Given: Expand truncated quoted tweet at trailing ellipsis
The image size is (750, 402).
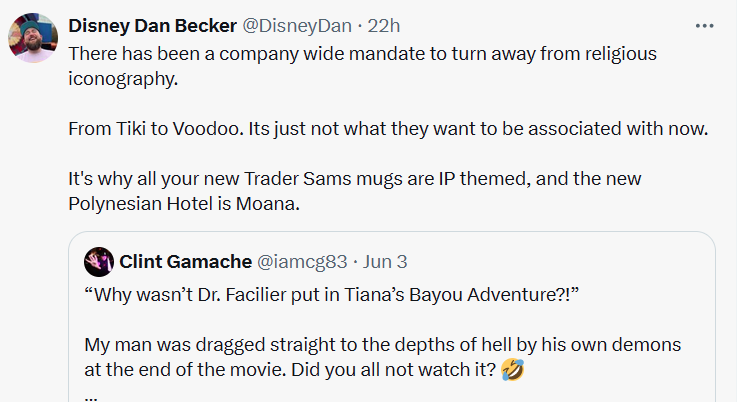Looking at the screenshot, I should click(x=91, y=396).
